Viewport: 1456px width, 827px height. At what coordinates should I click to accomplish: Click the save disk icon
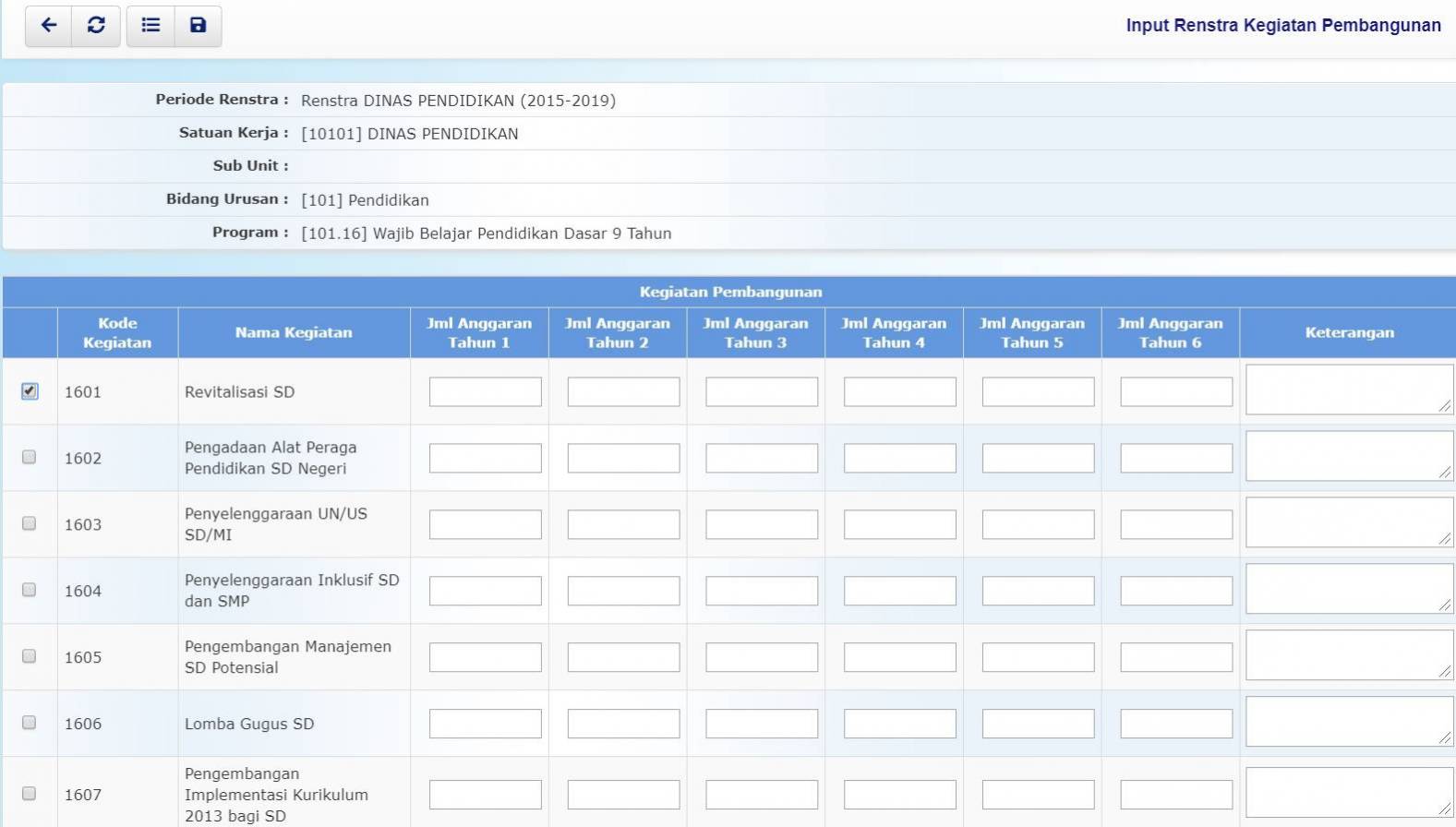point(198,26)
